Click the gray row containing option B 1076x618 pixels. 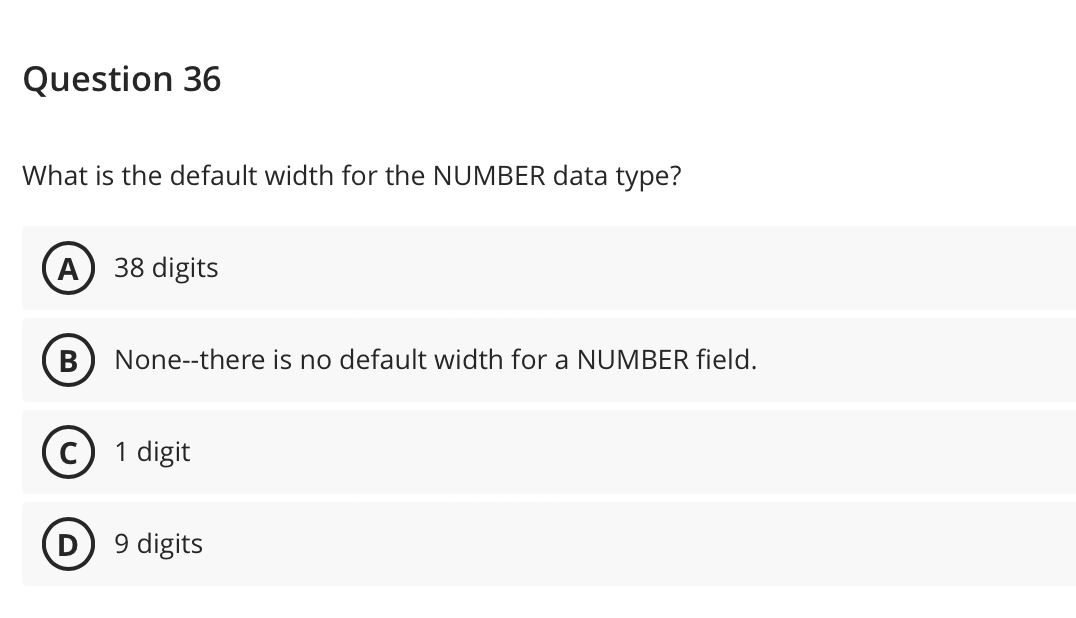(x=550, y=360)
